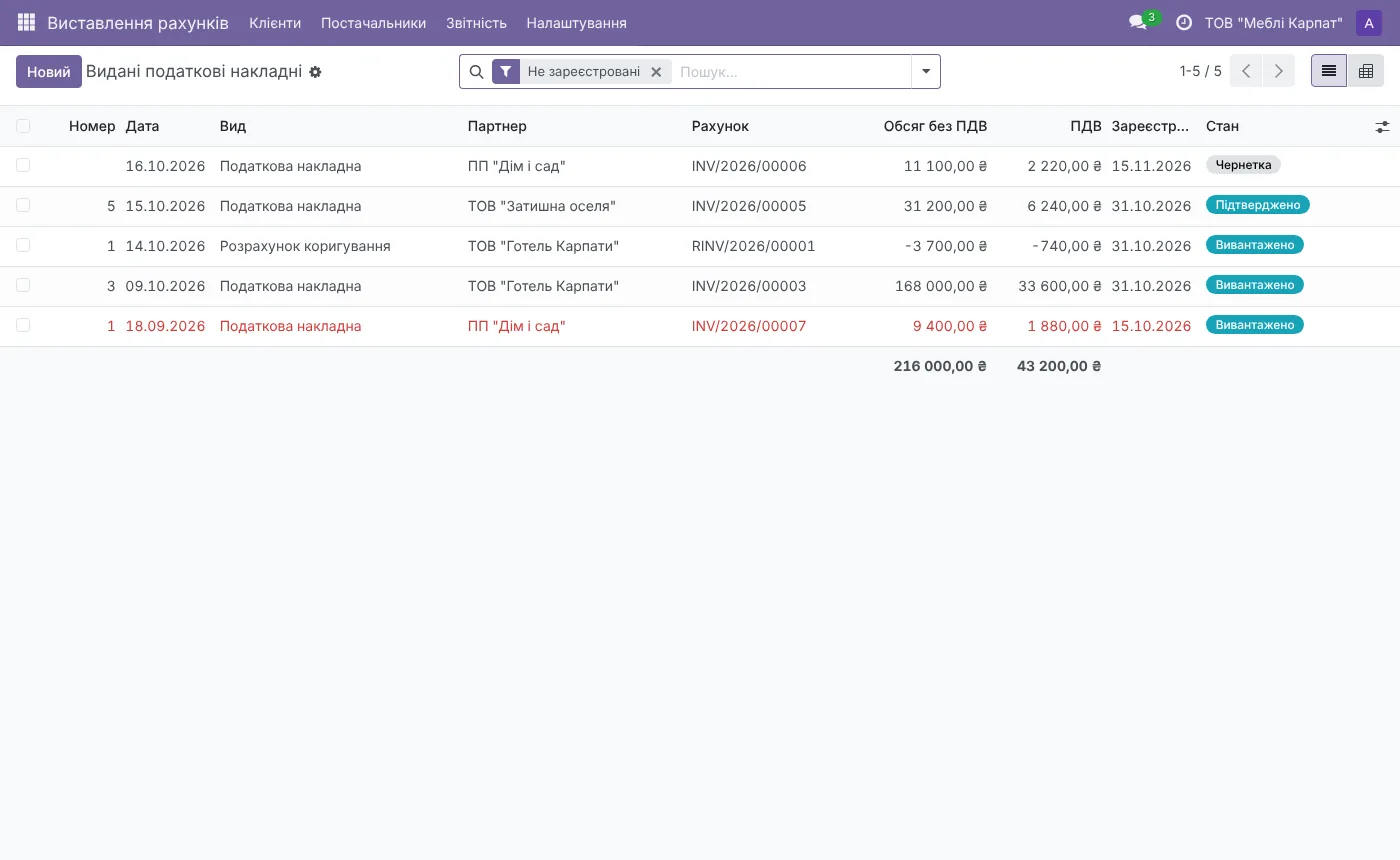This screenshot has width=1400, height=860.
Task: Click the search magnifier icon
Action: pos(476,72)
